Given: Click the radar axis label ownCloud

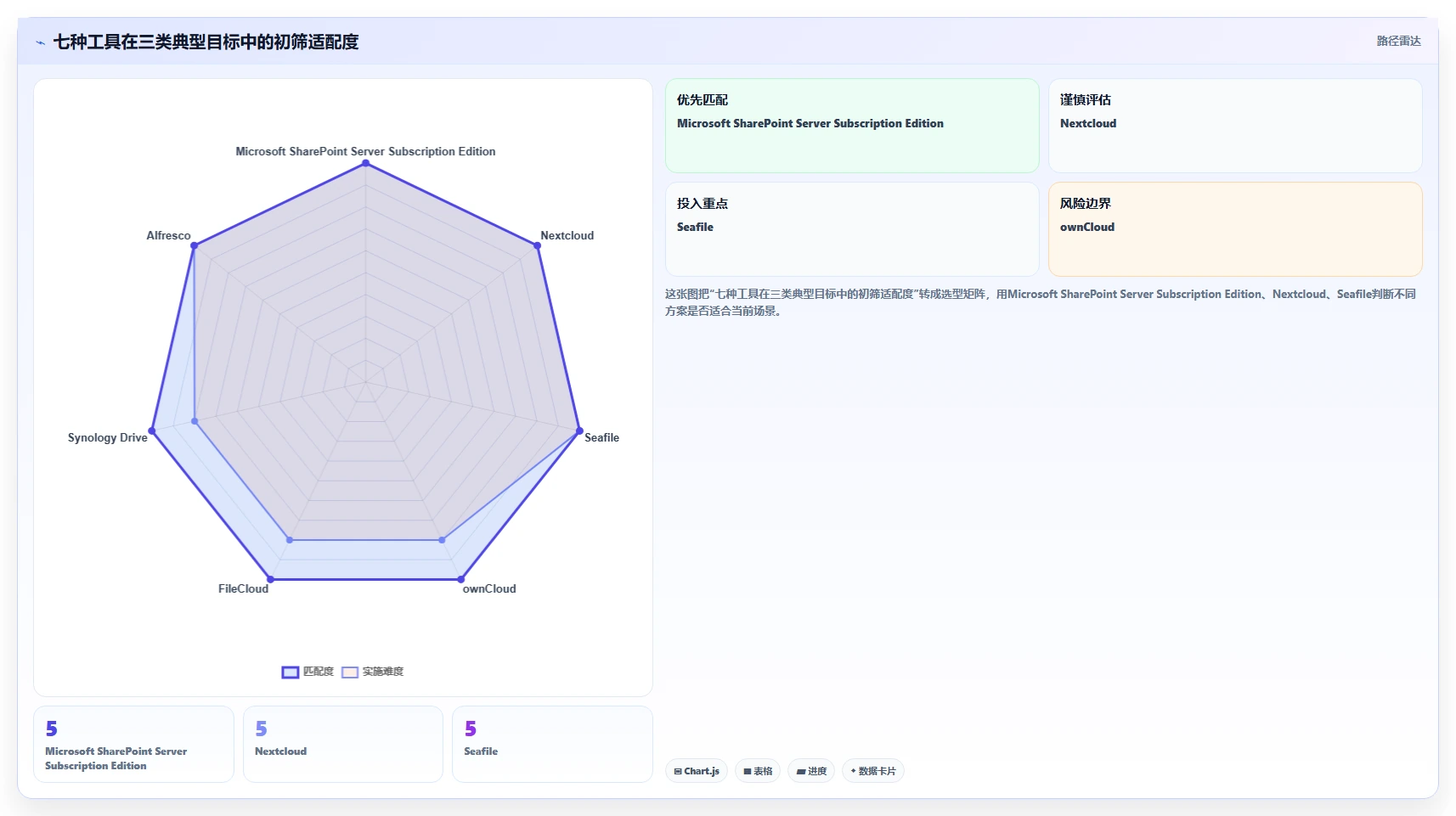Looking at the screenshot, I should [489, 588].
